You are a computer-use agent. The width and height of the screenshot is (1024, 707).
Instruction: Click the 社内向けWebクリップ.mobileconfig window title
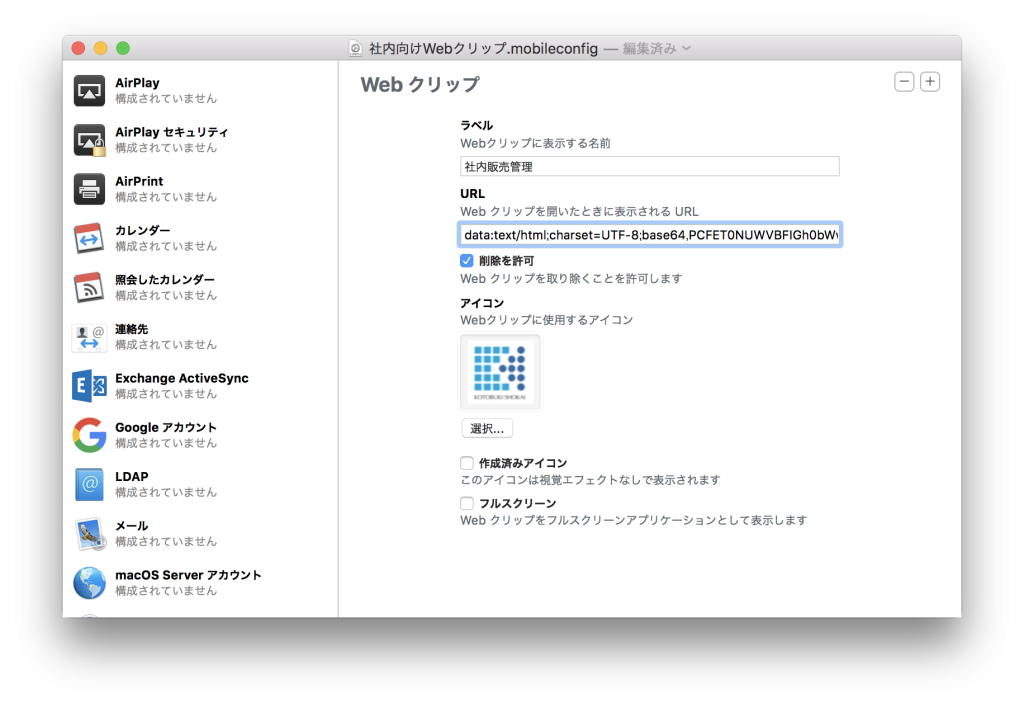click(x=483, y=48)
